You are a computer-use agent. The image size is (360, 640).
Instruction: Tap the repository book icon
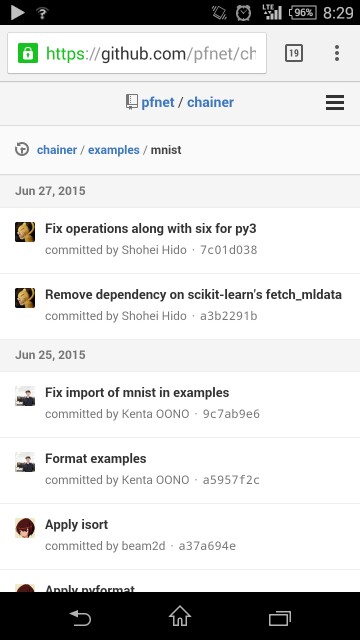(x=132, y=102)
